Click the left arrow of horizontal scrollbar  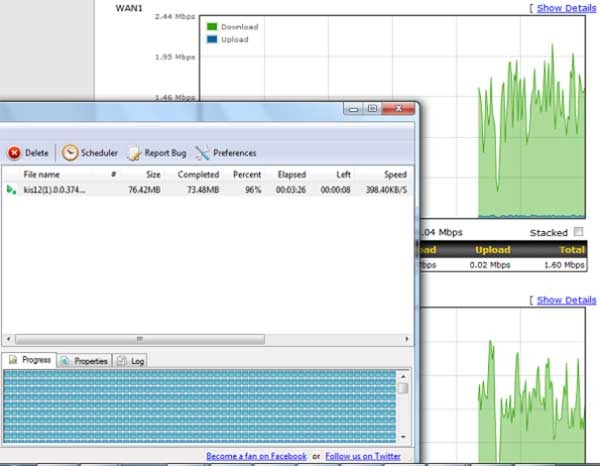click(x=8, y=339)
